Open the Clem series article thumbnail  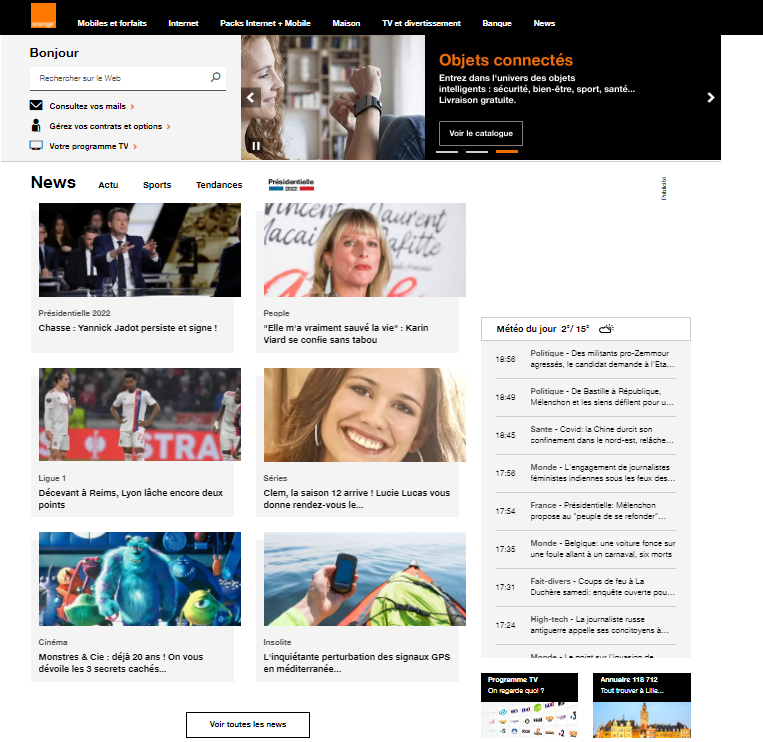pyautogui.click(x=364, y=415)
